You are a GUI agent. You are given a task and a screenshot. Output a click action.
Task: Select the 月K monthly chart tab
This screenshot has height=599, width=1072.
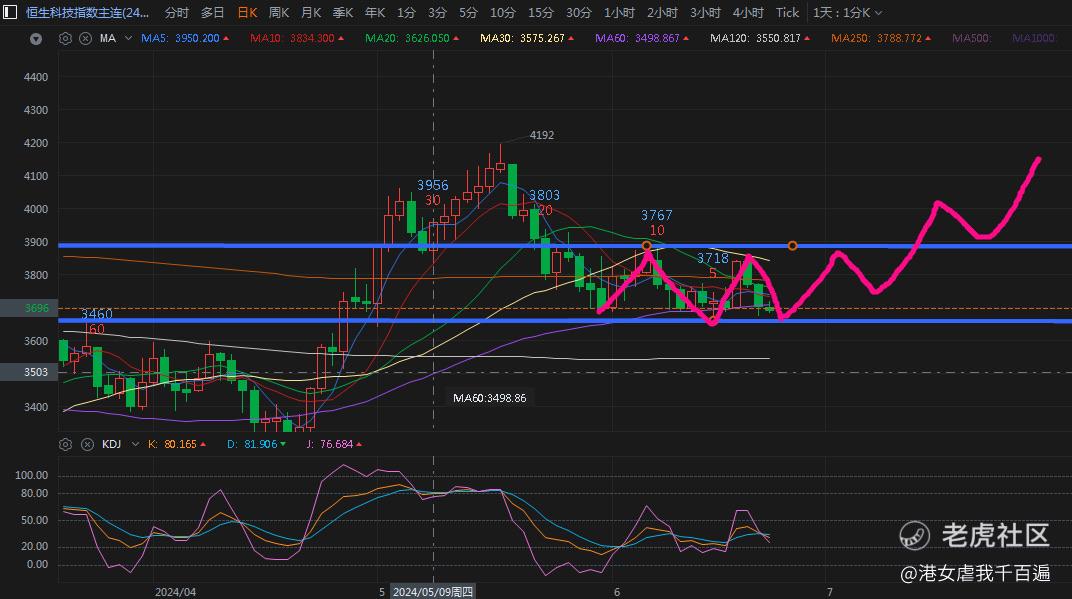point(311,13)
